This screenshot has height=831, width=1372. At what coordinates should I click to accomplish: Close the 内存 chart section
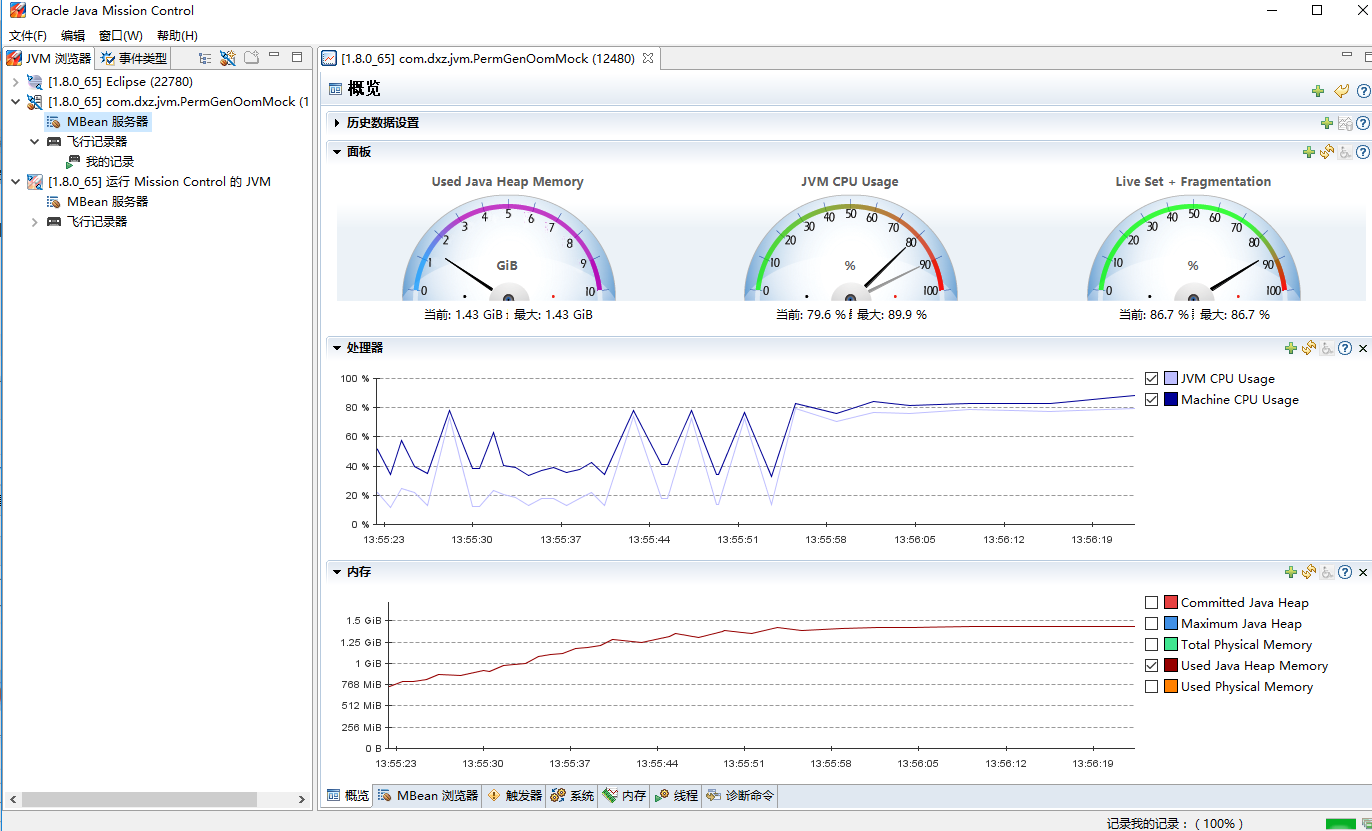[x=1363, y=572]
